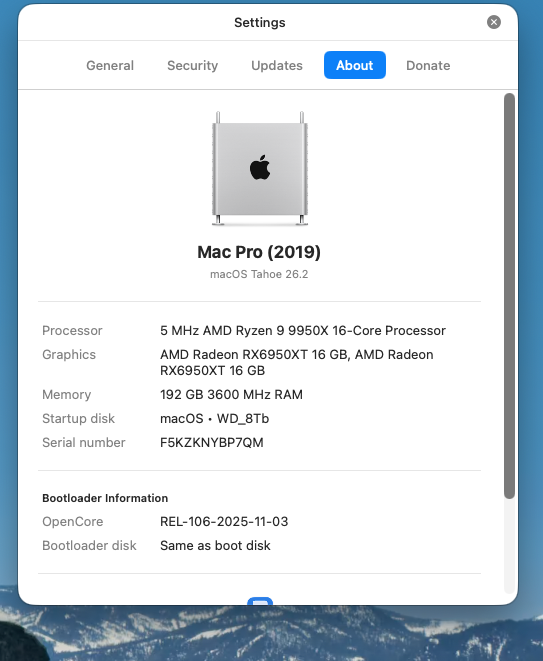The height and width of the screenshot is (661, 543).
Task: Click the Mac Pro tower image
Action: (260, 169)
